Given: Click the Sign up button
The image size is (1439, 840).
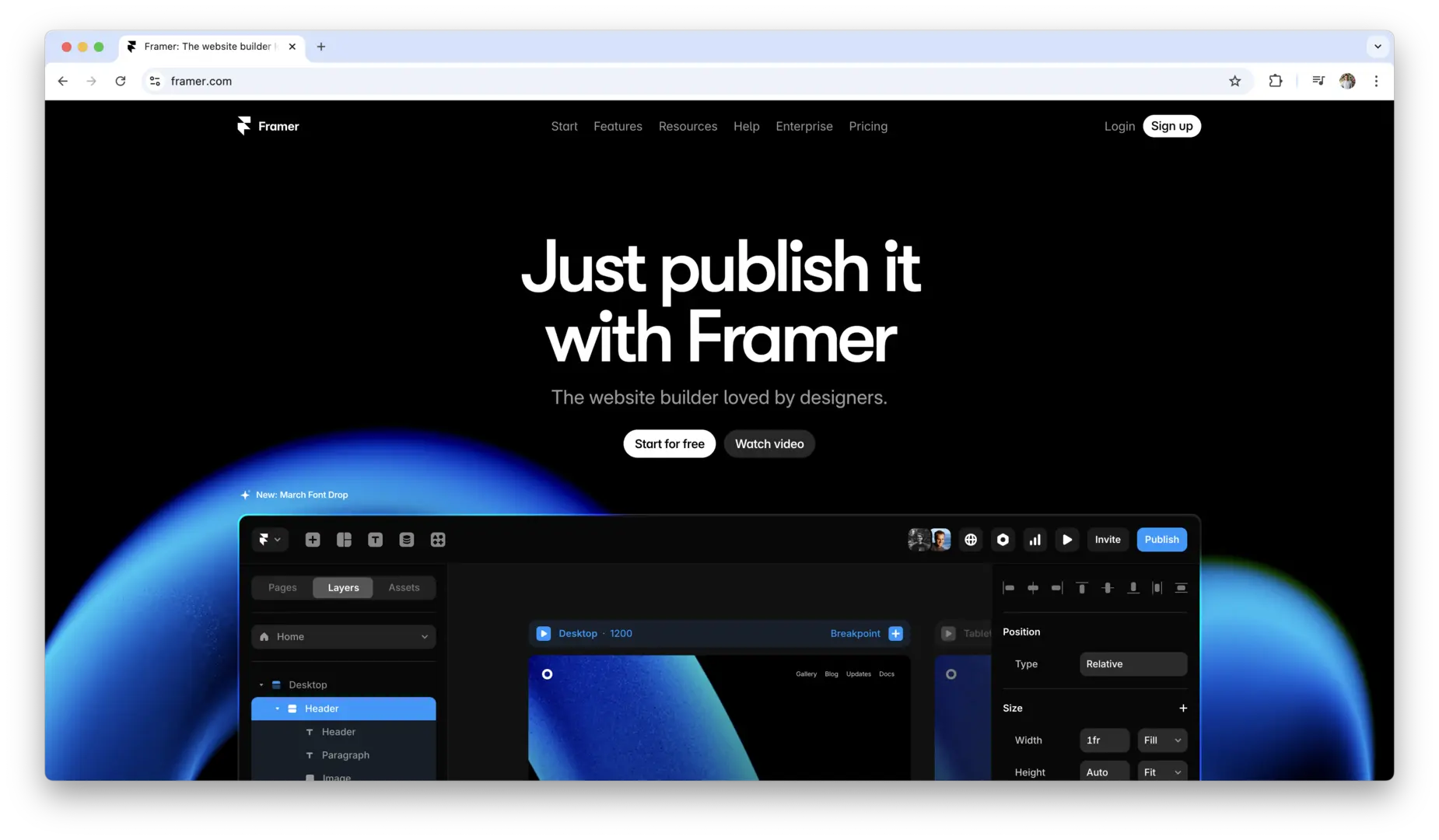Looking at the screenshot, I should click(x=1171, y=126).
